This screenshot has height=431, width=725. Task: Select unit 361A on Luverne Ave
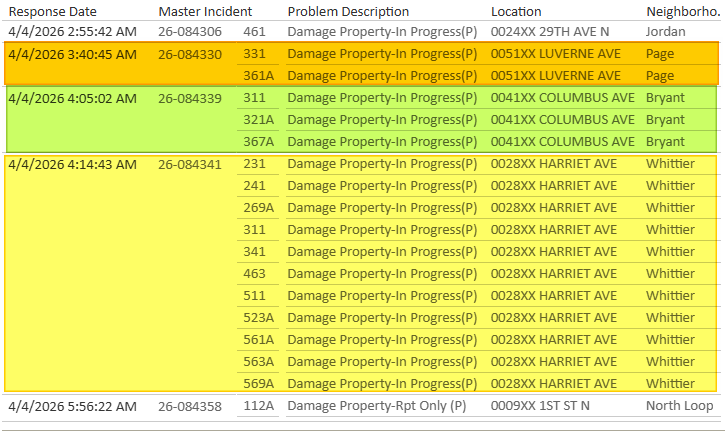[x=258, y=75]
